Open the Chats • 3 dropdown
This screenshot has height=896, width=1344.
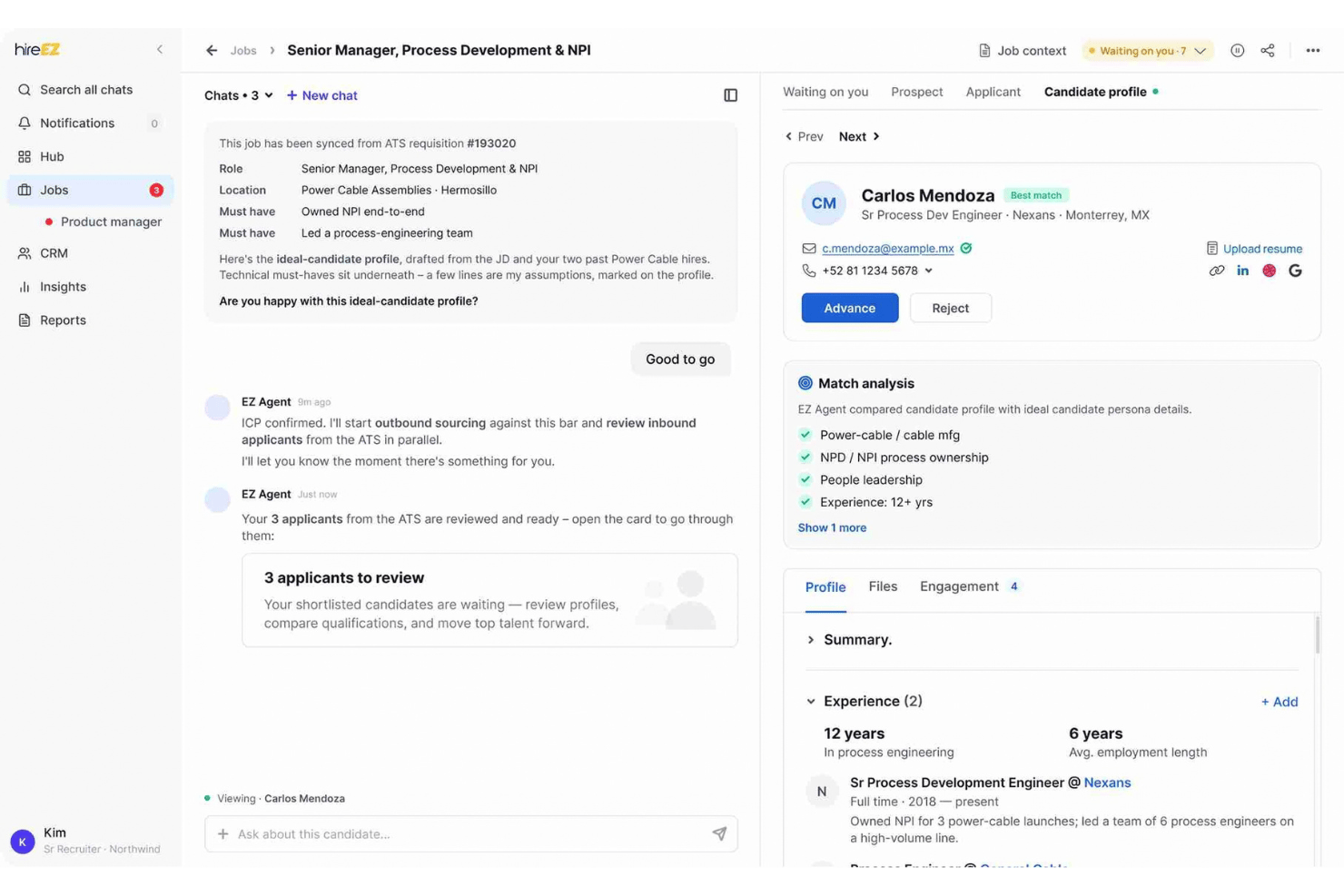click(239, 95)
